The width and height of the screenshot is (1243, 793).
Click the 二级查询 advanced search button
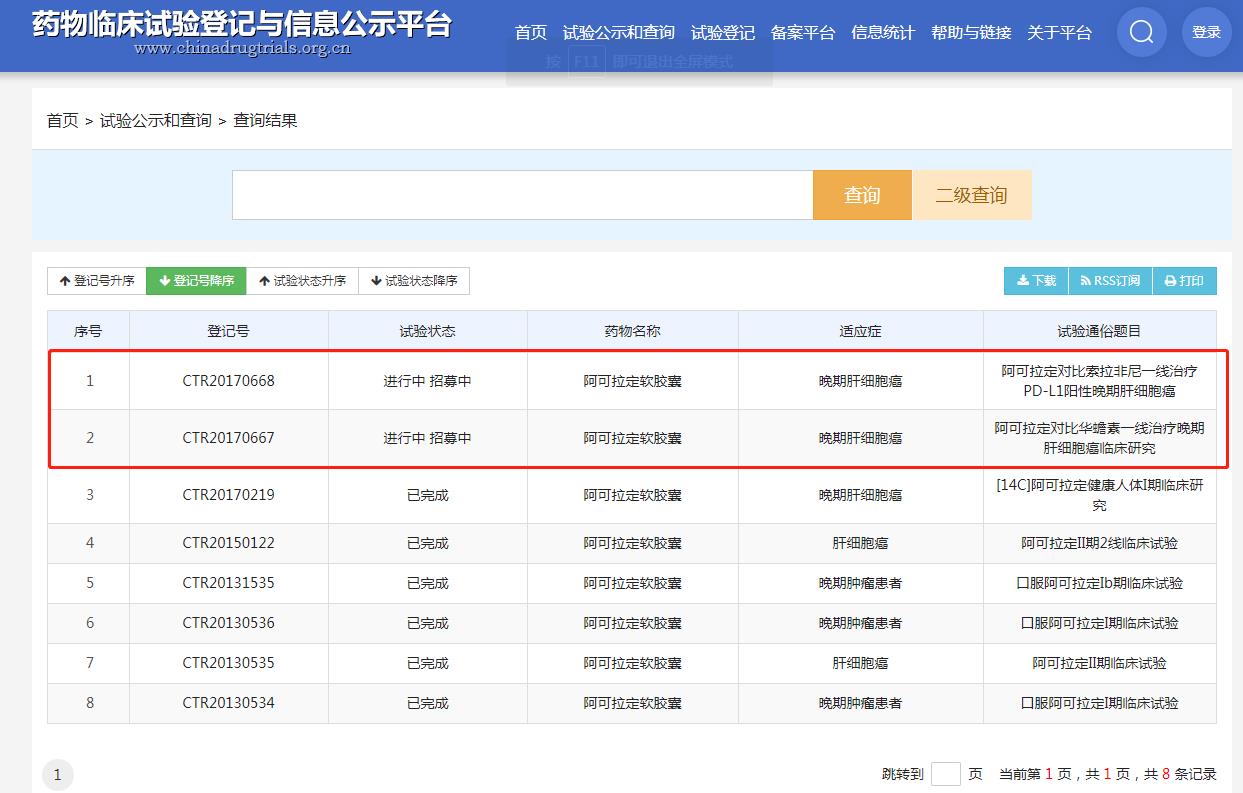coord(971,195)
